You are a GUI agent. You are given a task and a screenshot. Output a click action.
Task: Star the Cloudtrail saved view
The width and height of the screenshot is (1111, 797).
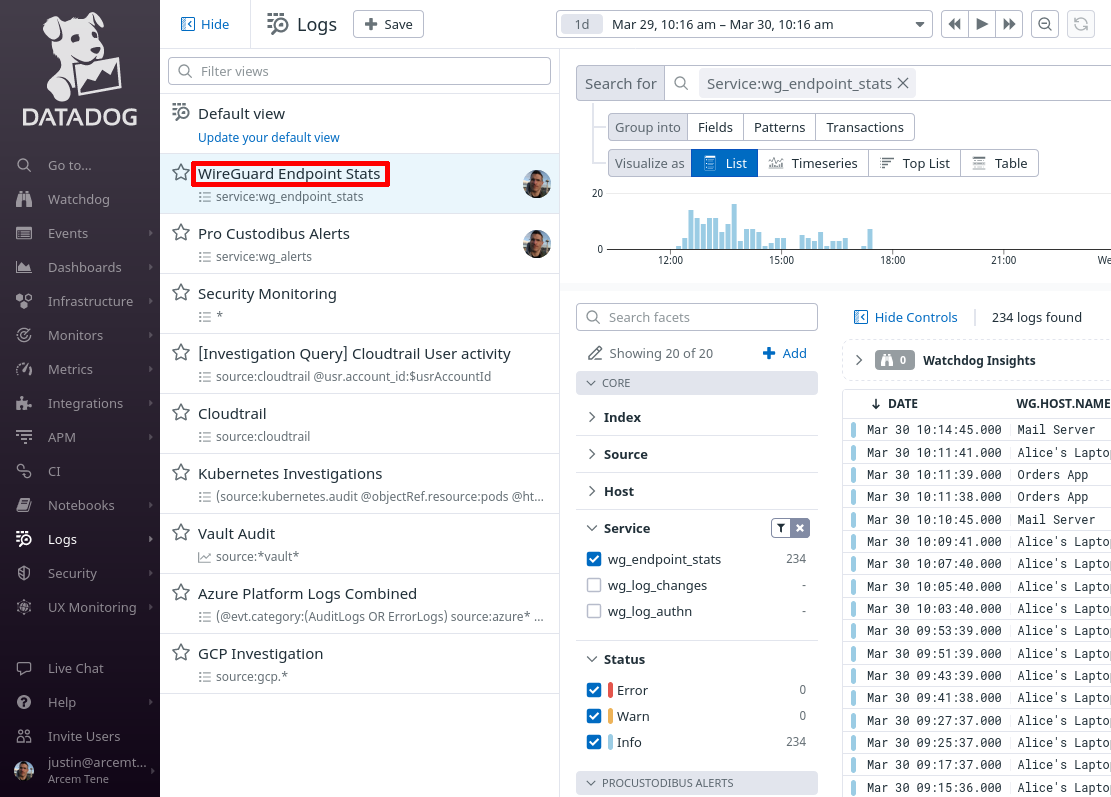click(181, 412)
